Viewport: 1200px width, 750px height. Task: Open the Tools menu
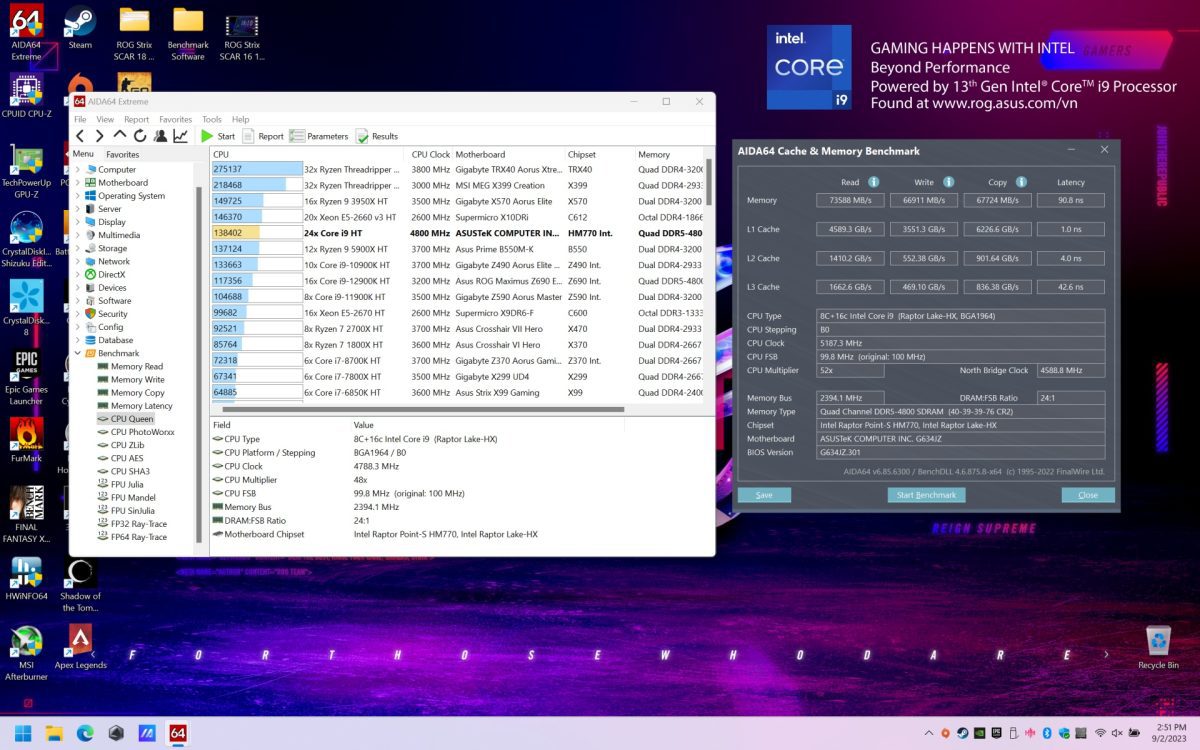212,119
